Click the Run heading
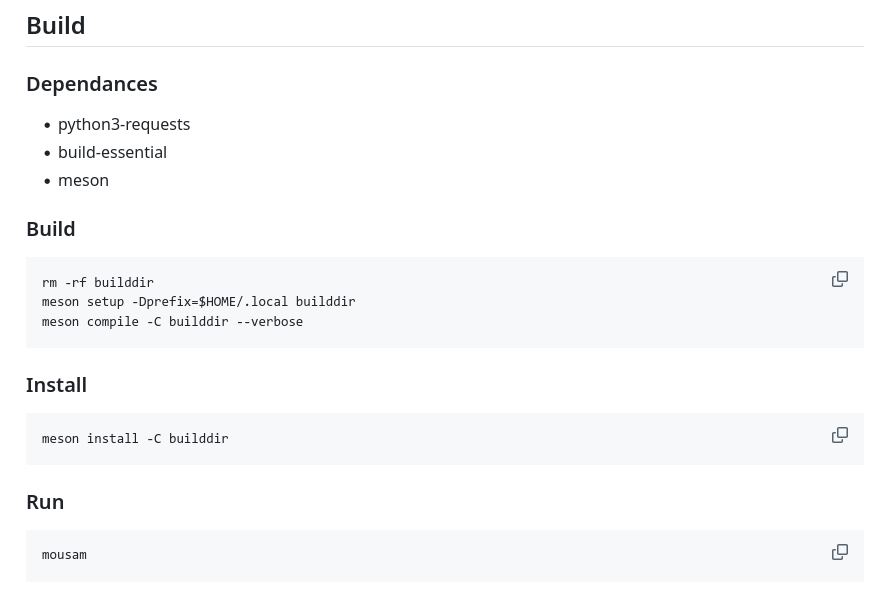 45,502
